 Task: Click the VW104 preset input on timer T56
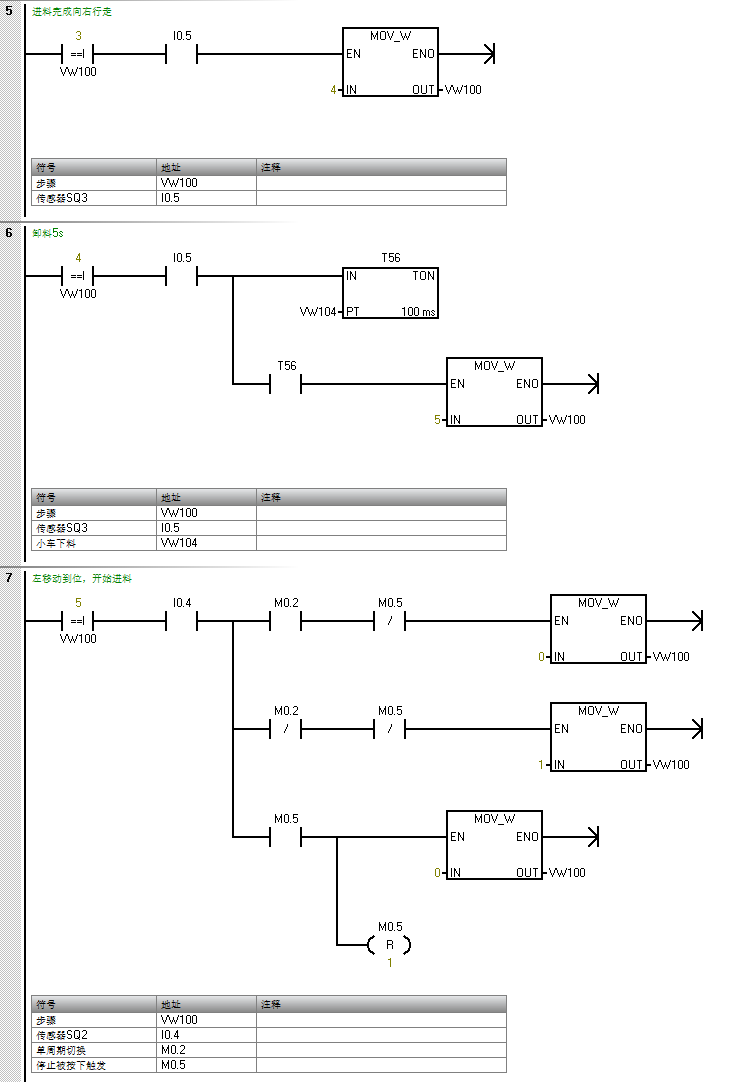(319, 312)
